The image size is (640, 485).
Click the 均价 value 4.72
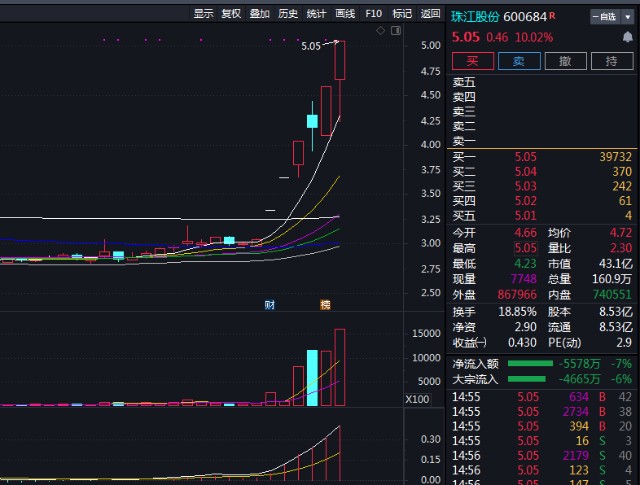click(621, 233)
